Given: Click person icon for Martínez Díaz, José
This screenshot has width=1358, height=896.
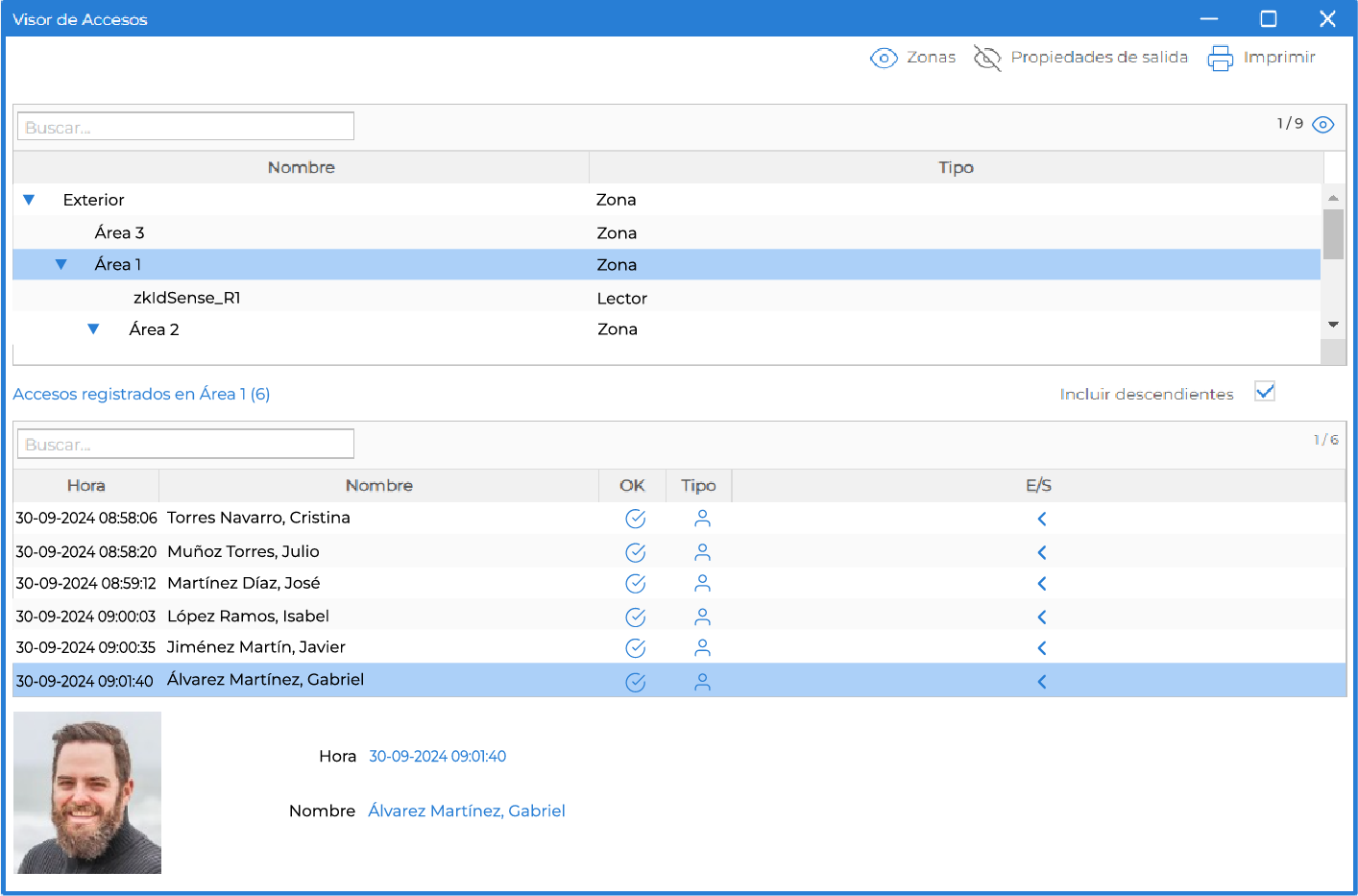Looking at the screenshot, I should tap(703, 583).
